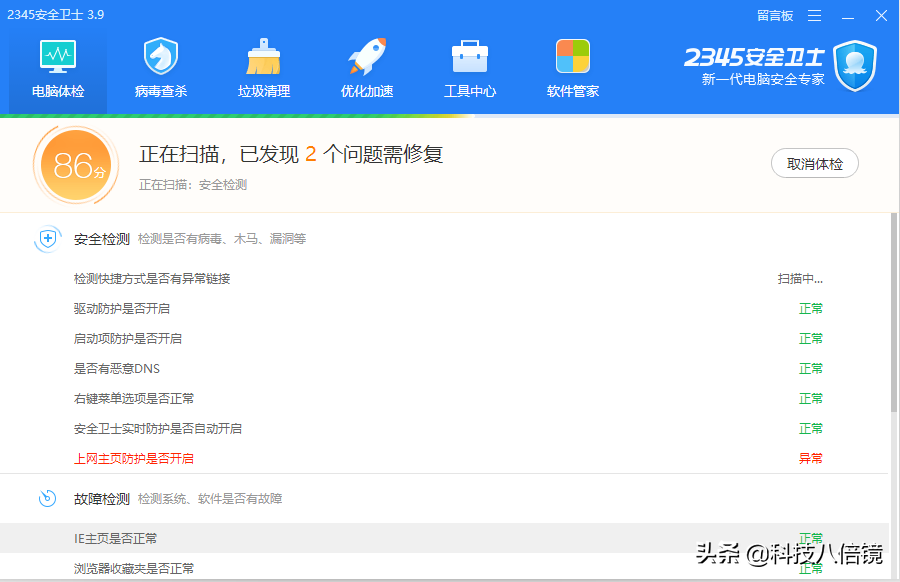Click the 故障检测 circular section icon
This screenshot has width=900, height=582.
pos(46,498)
